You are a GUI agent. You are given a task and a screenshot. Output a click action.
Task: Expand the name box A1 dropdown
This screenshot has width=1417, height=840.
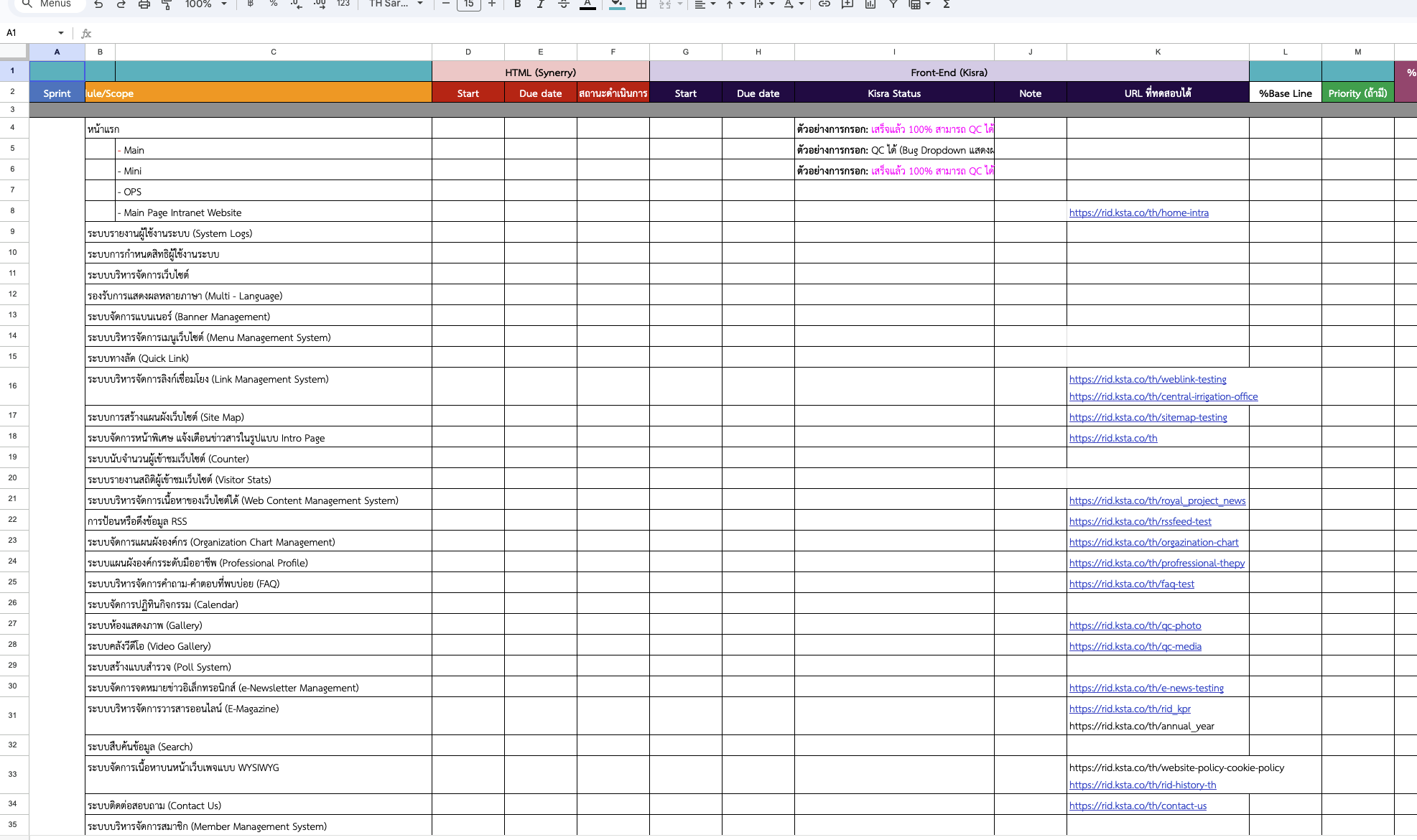(x=61, y=33)
